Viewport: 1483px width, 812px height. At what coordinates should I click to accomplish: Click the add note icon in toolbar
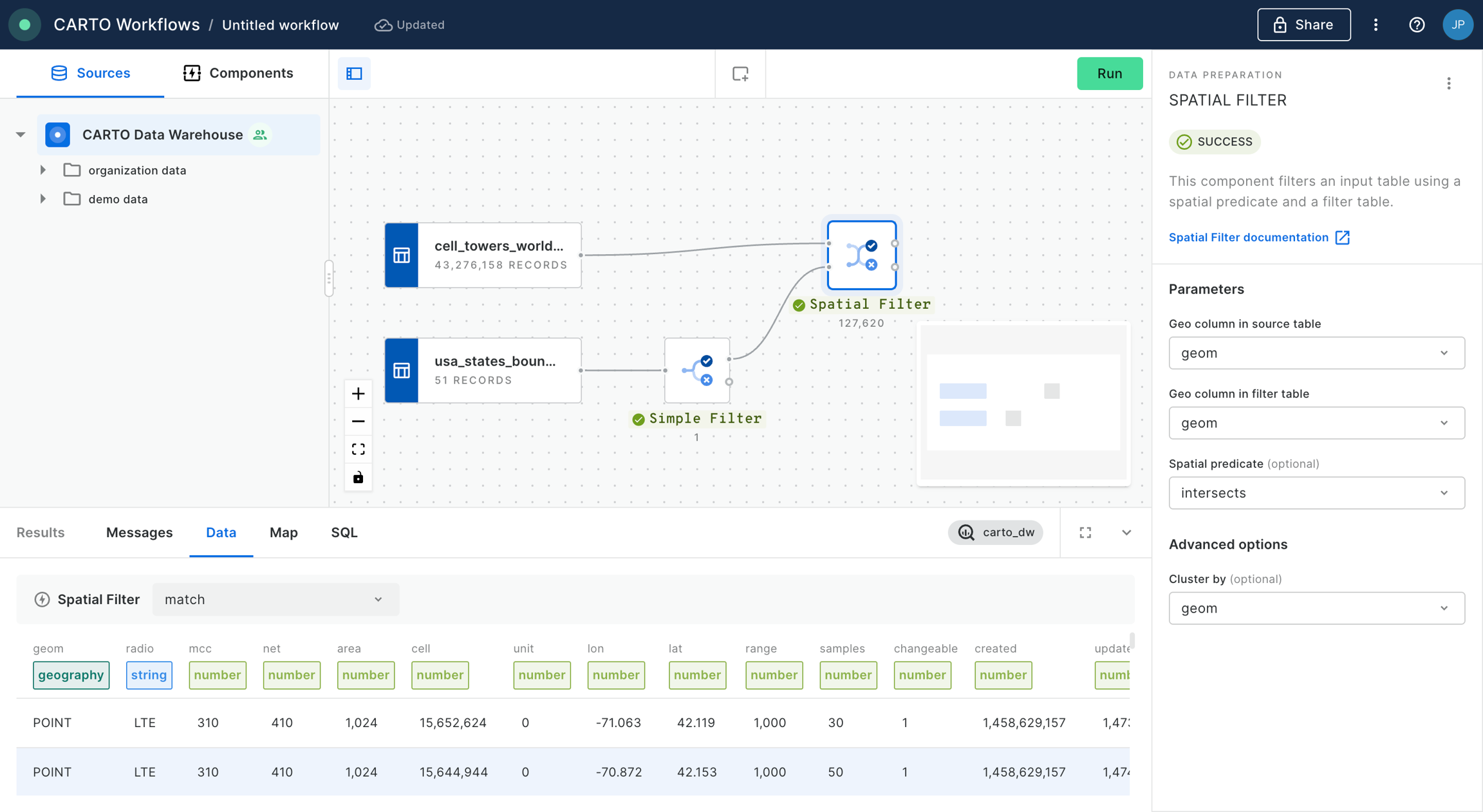740,73
